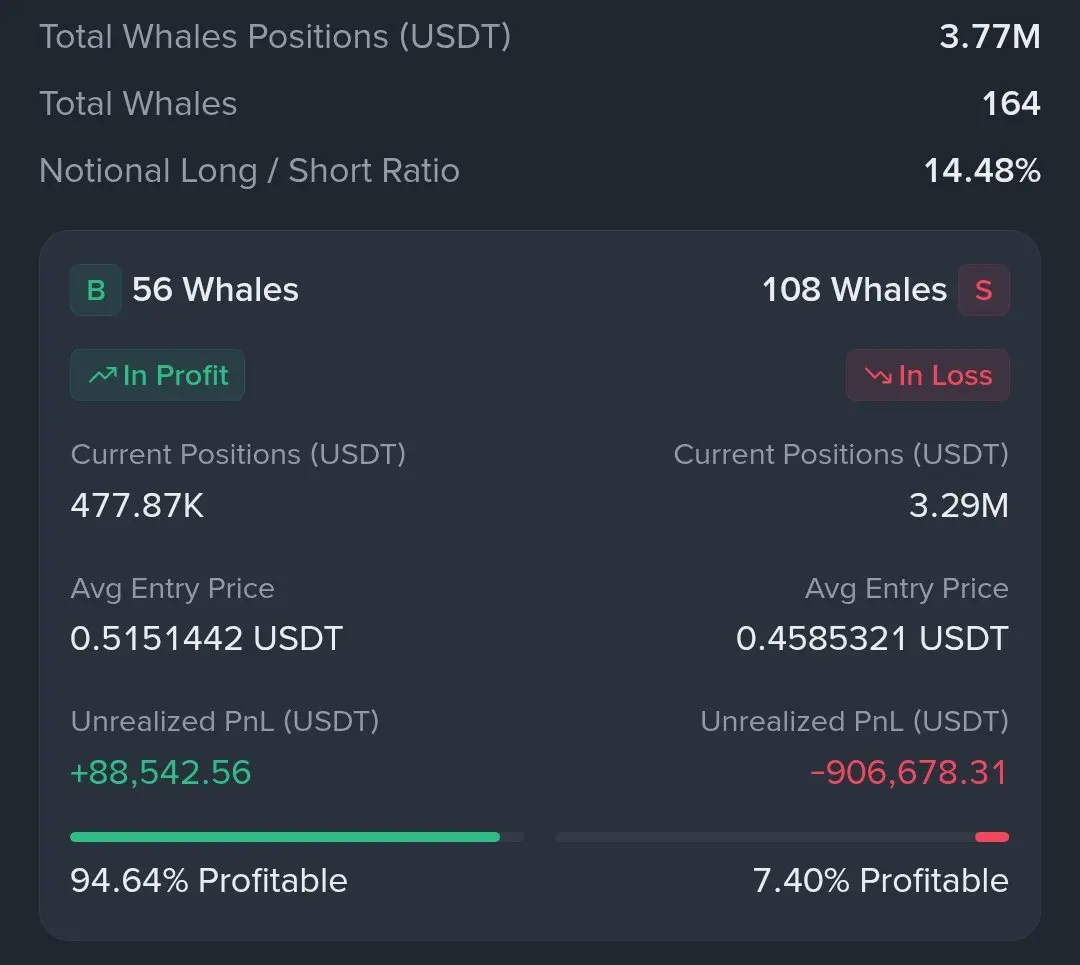Click the 56 Whales long side label
Screen dimensions: 1080x965
coord(216,290)
